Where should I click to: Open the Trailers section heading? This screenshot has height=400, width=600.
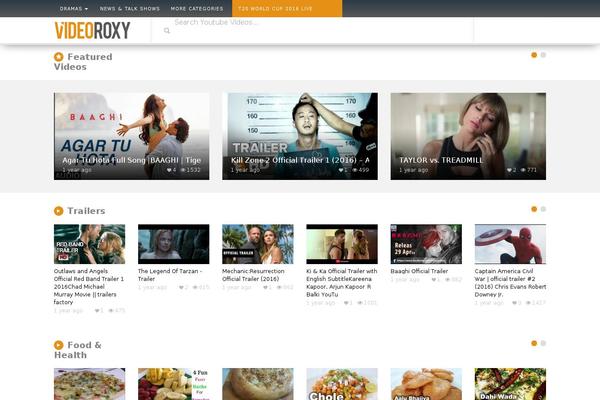[x=86, y=211]
